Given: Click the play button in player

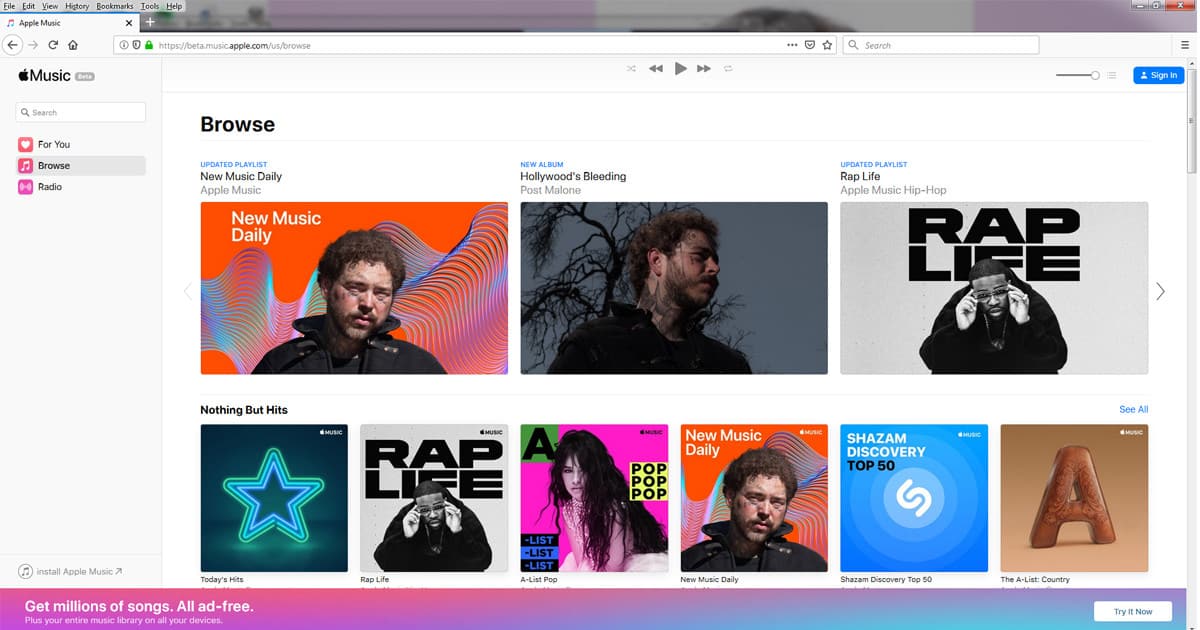Looking at the screenshot, I should [681, 69].
